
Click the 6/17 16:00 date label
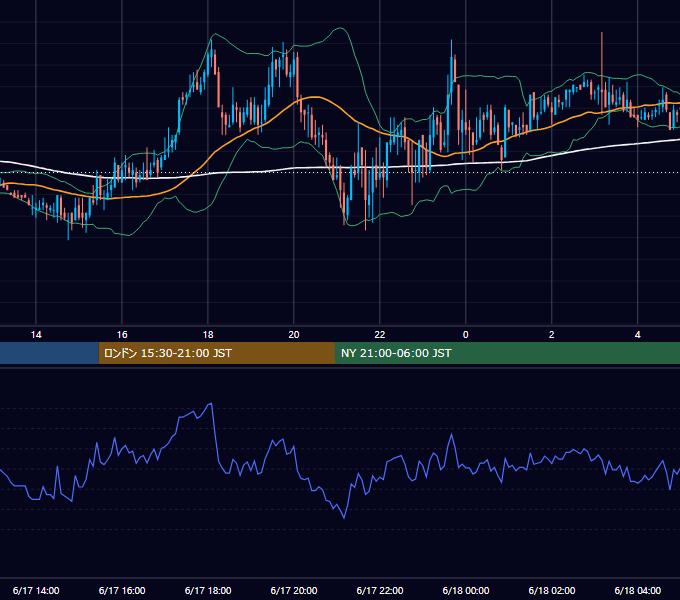point(122,590)
